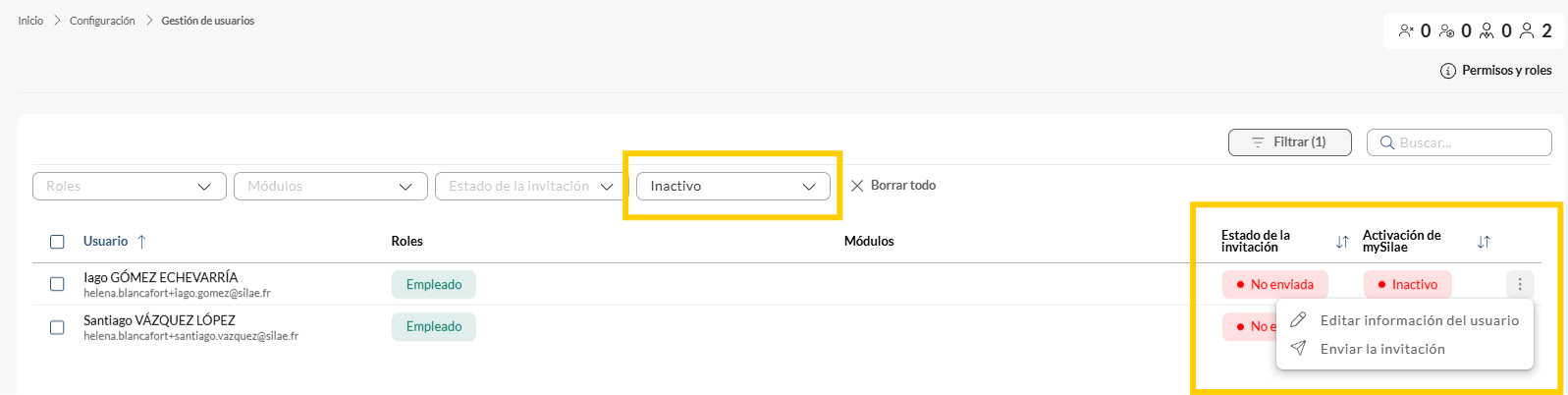Click the info icon beside Permisos y roles
This screenshot has height=395, width=1568.
[x=1448, y=71]
